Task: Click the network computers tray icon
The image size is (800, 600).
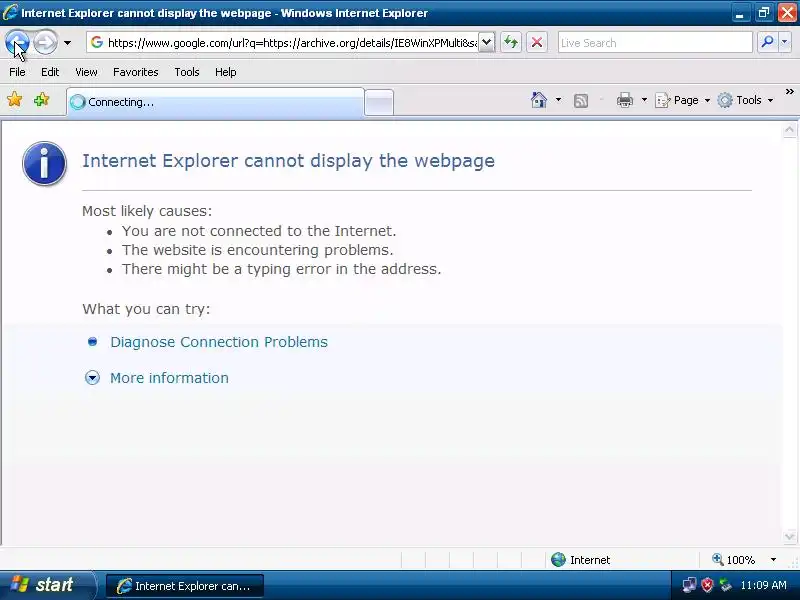Action: (x=689, y=585)
